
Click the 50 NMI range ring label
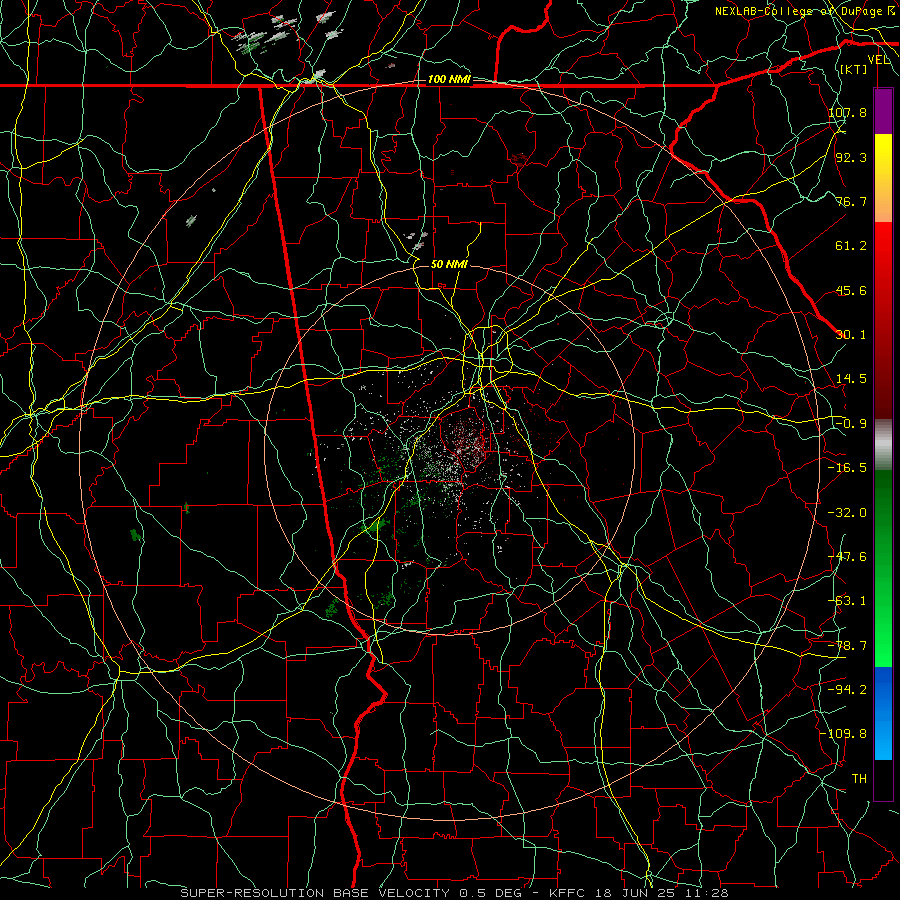click(x=449, y=264)
